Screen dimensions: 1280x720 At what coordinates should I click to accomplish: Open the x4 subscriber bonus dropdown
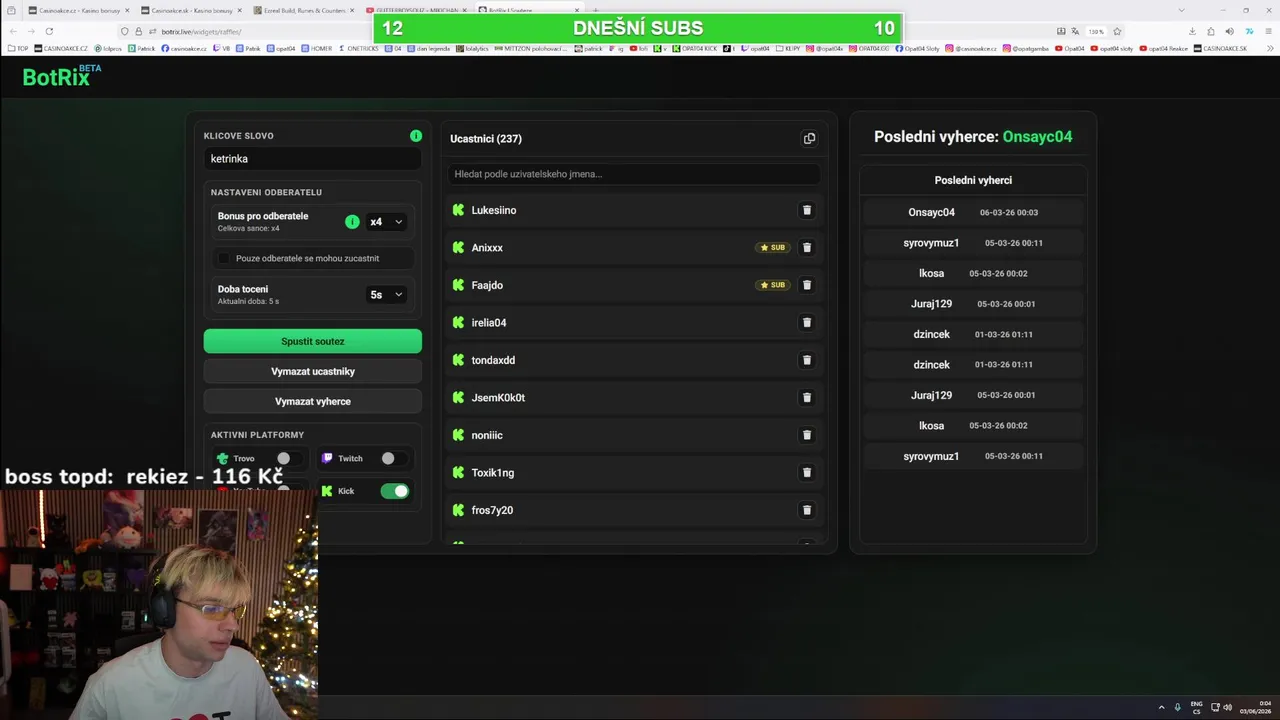click(386, 222)
